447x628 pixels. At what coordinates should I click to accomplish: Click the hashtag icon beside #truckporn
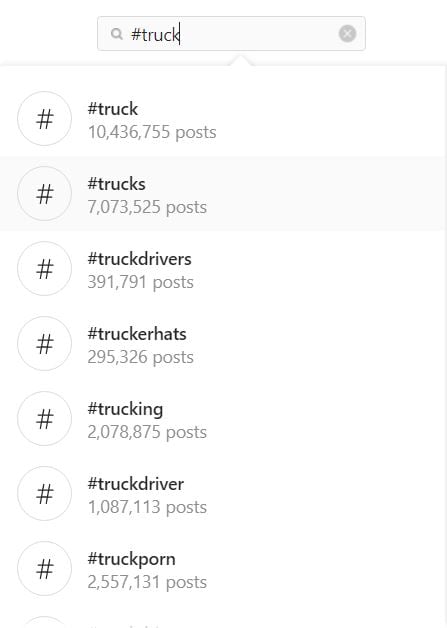point(44,568)
